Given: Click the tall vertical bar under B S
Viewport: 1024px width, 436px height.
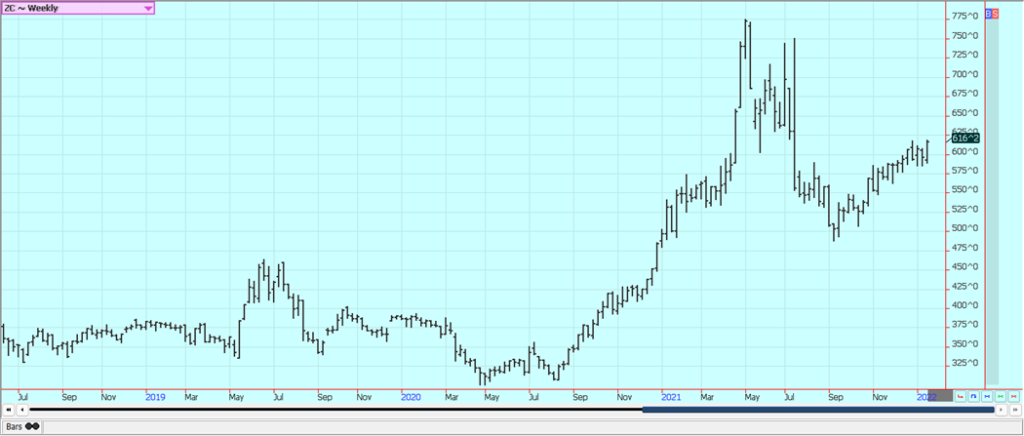Looking at the screenshot, I should (x=992, y=202).
